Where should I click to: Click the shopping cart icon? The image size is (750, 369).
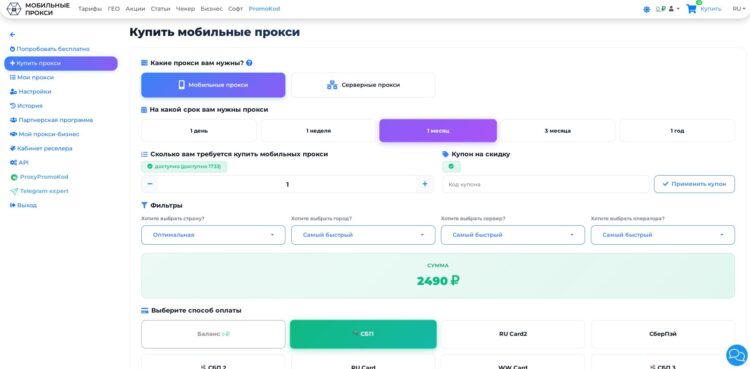click(691, 9)
